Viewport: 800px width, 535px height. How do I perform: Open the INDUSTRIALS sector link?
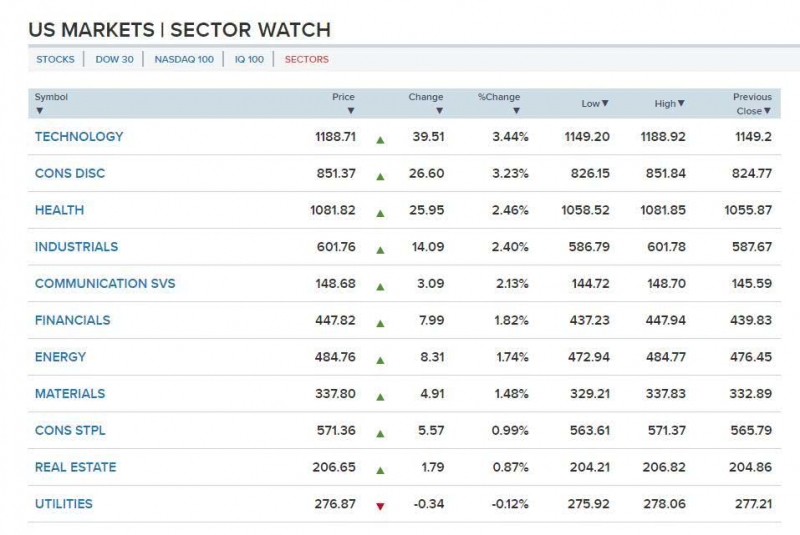click(76, 247)
